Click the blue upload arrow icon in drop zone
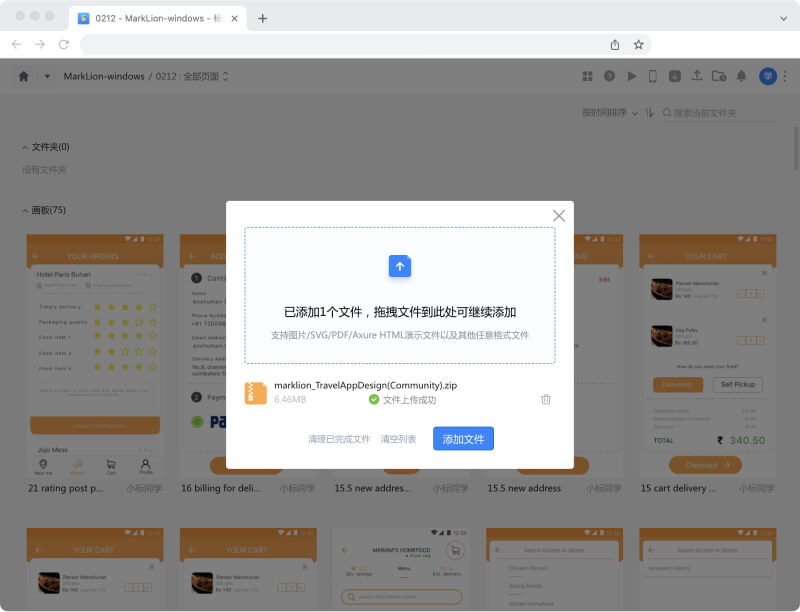The height and width of the screenshot is (612, 800). 400,266
